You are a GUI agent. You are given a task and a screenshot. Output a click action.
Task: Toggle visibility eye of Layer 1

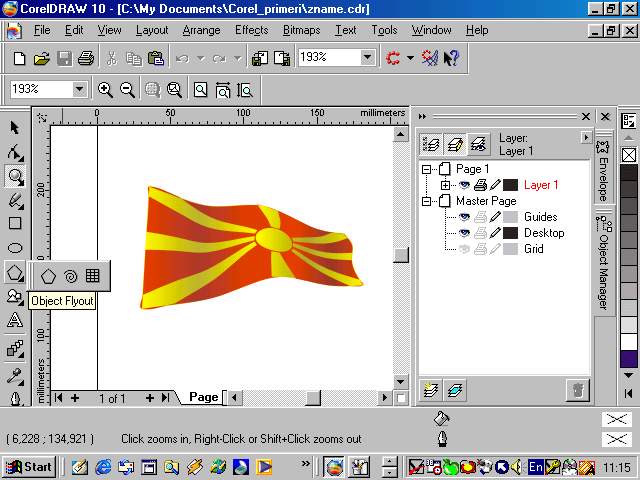464,185
